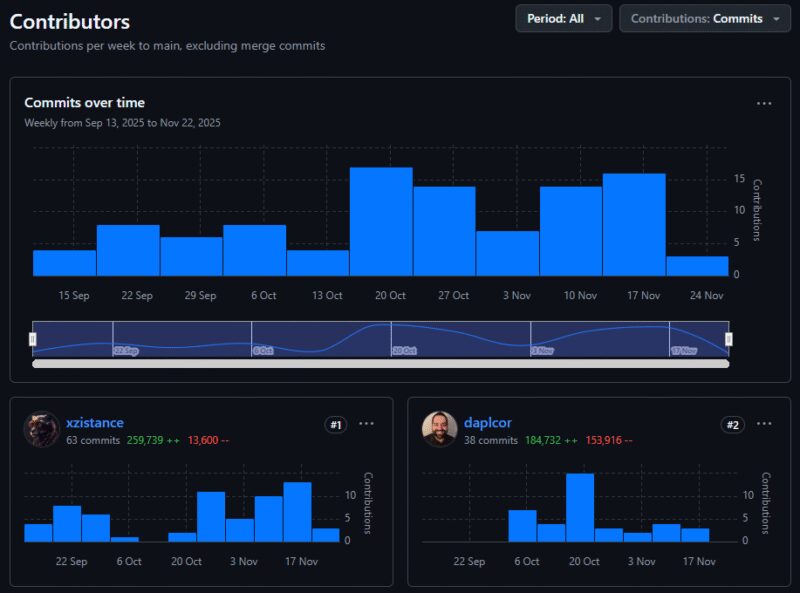Click the #2 rank badge
The width and height of the screenshot is (800, 593).
[x=733, y=425]
